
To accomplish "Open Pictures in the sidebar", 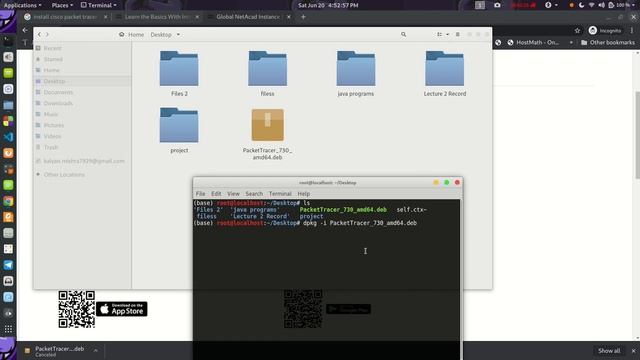I will click(53, 125).
